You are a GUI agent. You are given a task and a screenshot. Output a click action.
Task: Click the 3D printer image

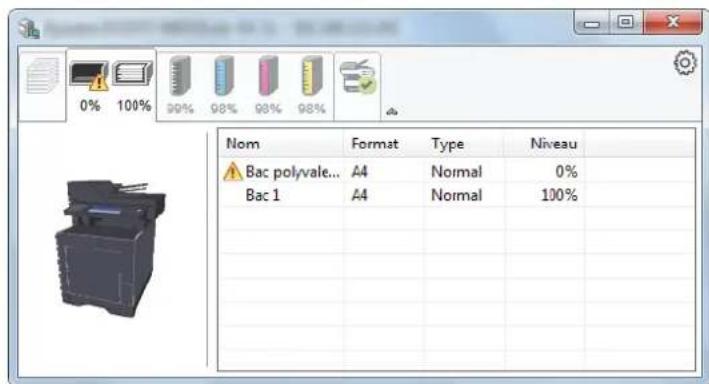[x=110, y=248]
